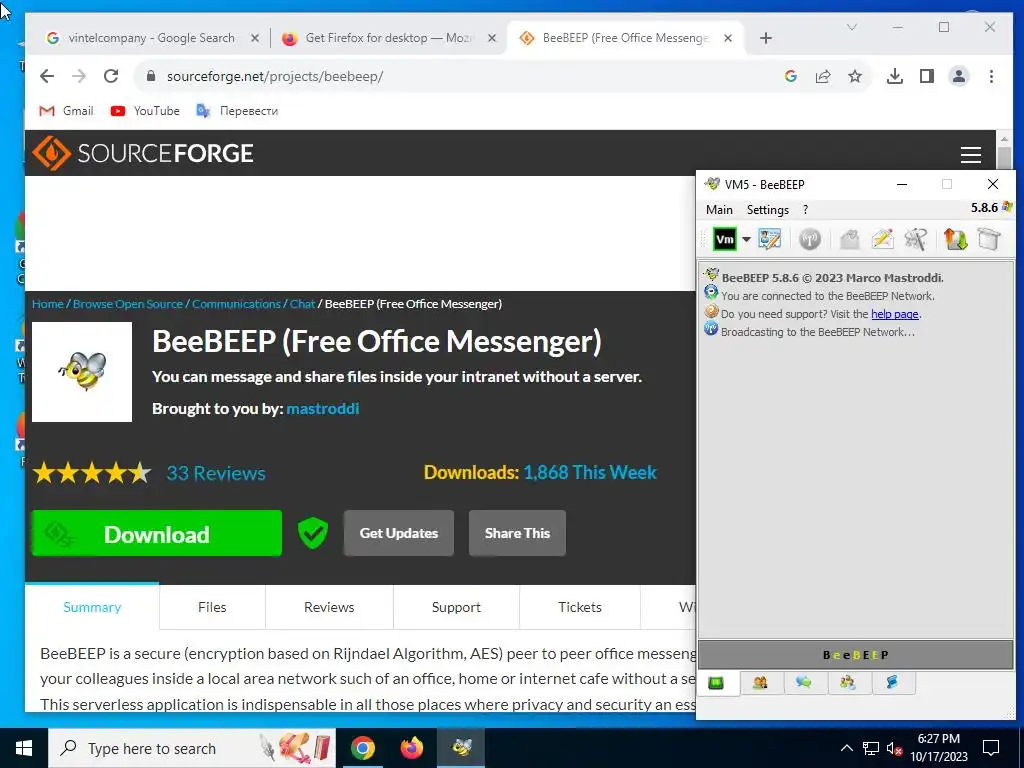Click the Google icon in address bar
Viewport: 1024px width, 768px height.
pyautogui.click(x=791, y=76)
